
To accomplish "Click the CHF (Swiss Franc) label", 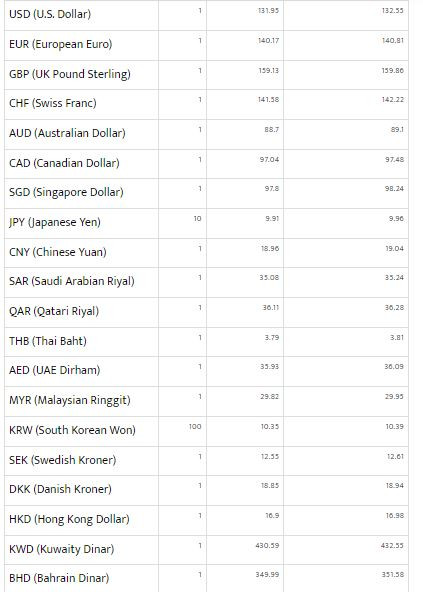I will (x=52, y=103).
